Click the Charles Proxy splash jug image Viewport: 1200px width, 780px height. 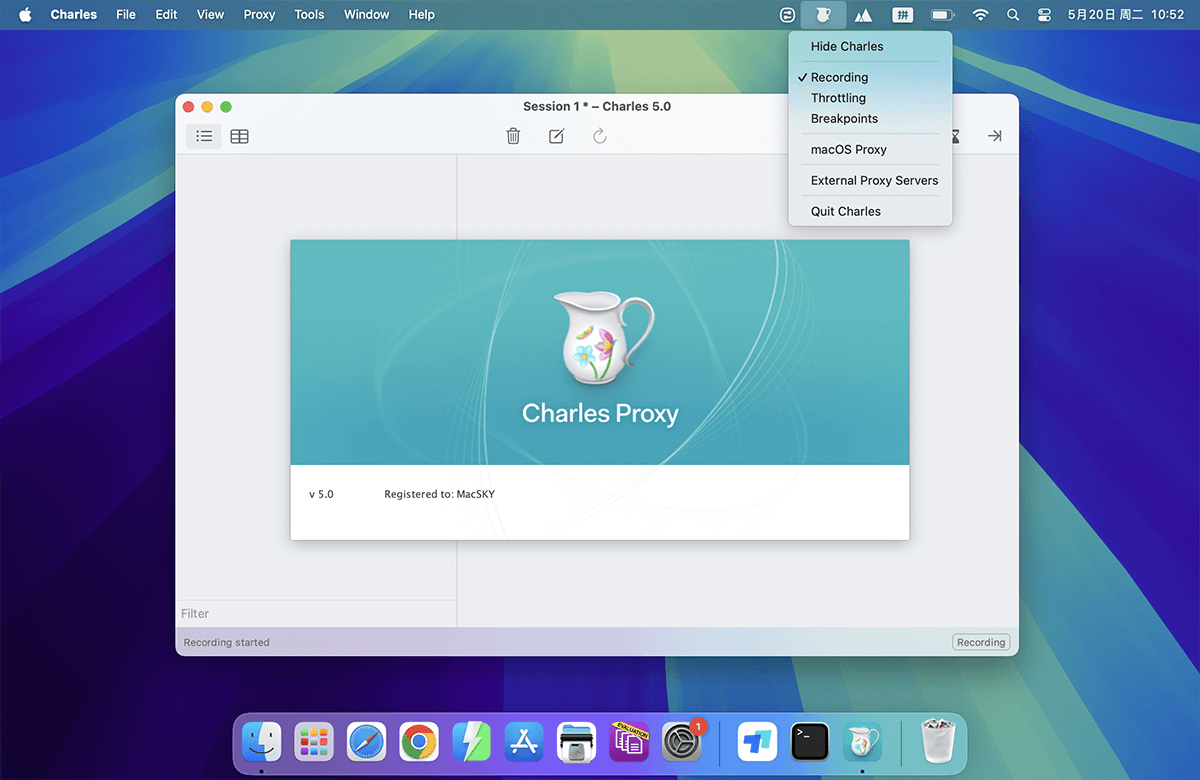coord(605,337)
